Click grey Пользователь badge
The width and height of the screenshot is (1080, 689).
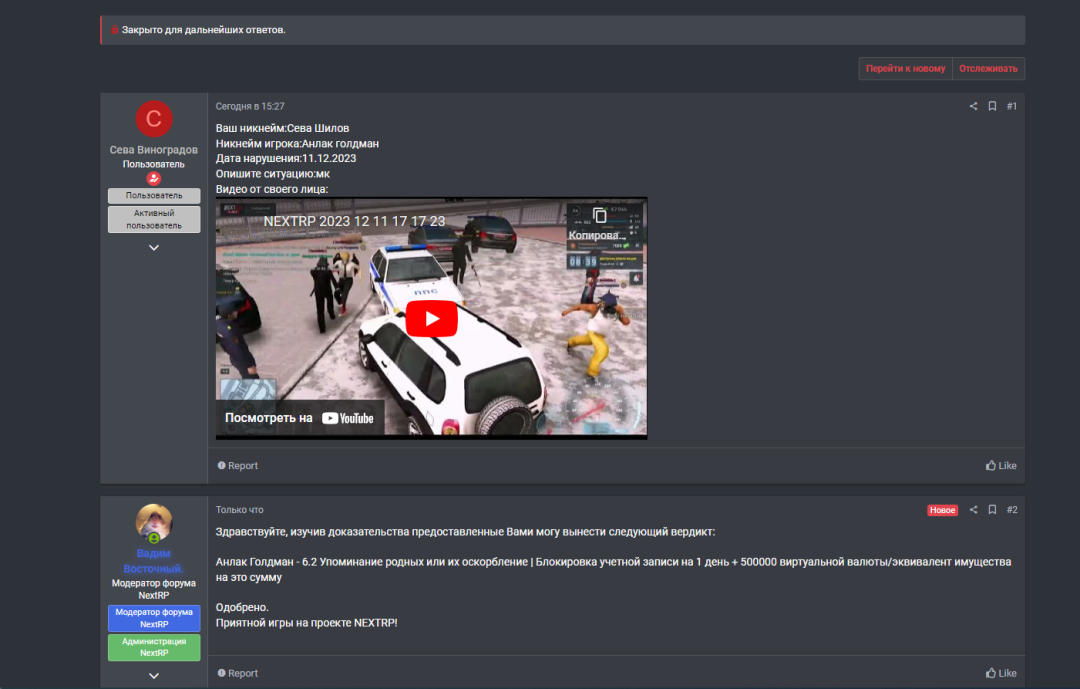click(x=154, y=196)
